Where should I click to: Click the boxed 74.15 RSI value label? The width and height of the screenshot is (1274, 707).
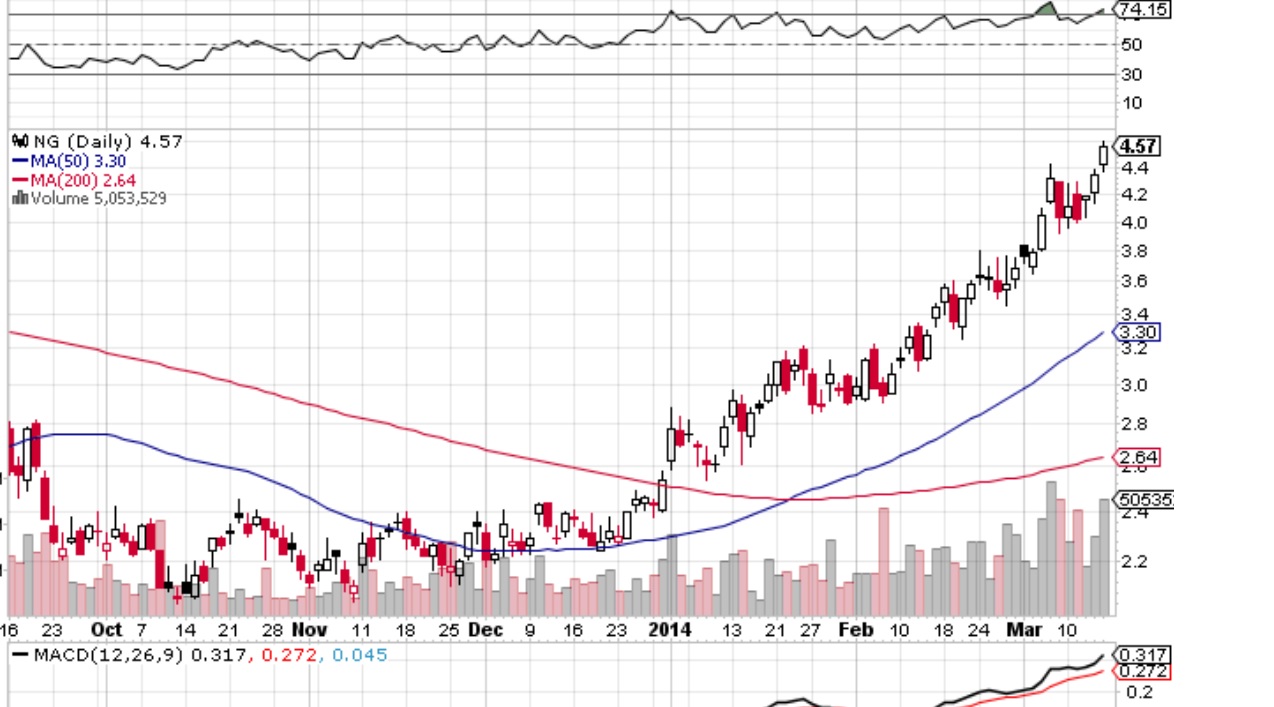[x=1143, y=10]
